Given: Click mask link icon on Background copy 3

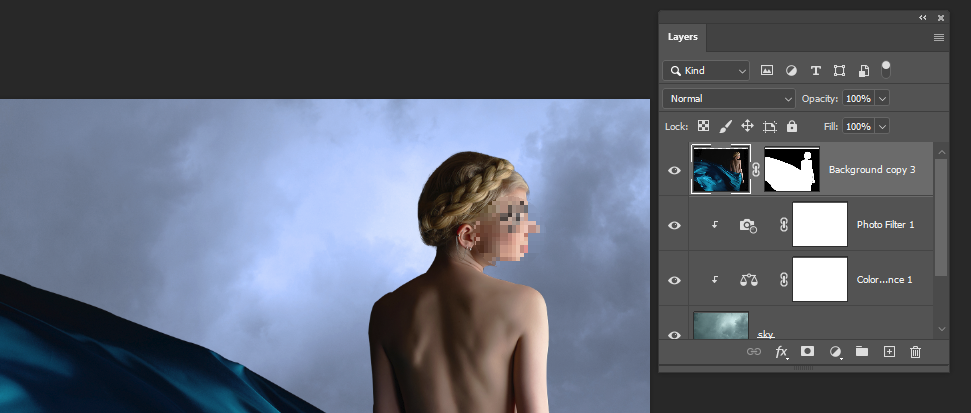Looking at the screenshot, I should (x=756, y=170).
